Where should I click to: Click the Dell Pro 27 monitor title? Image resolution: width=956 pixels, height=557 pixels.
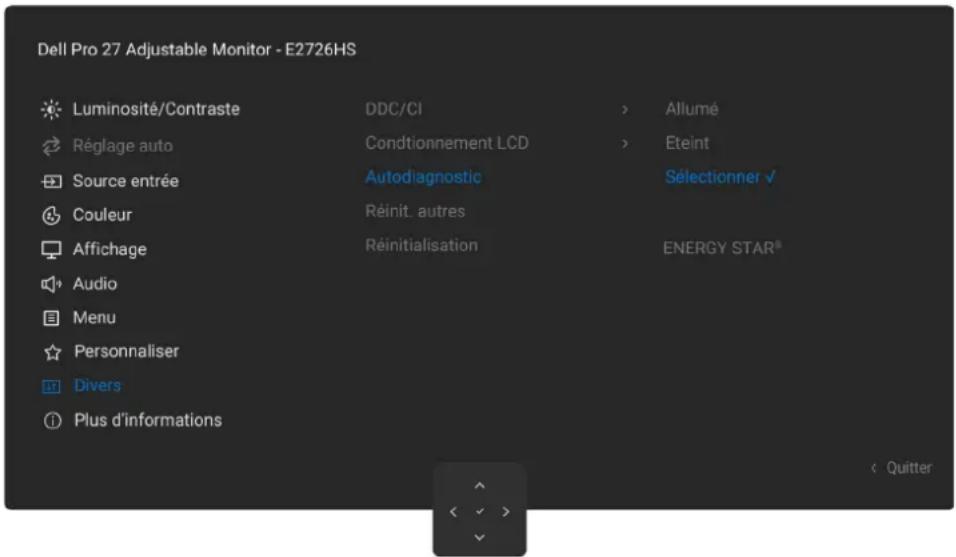coord(197,49)
